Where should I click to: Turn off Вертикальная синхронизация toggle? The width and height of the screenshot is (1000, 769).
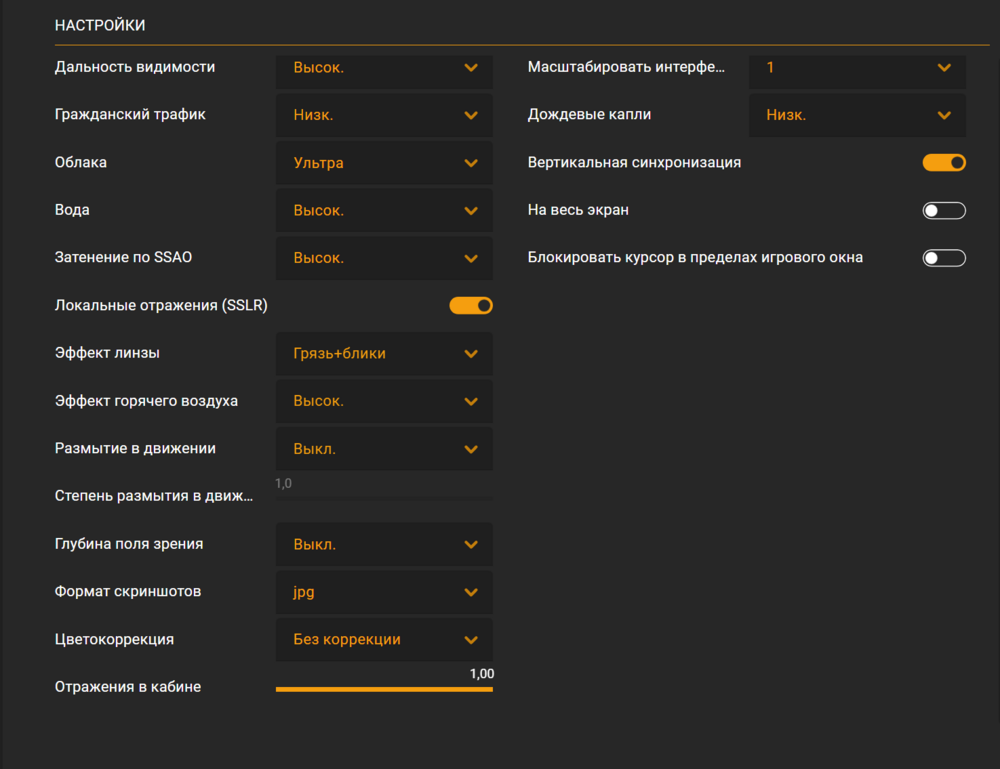pos(944,162)
